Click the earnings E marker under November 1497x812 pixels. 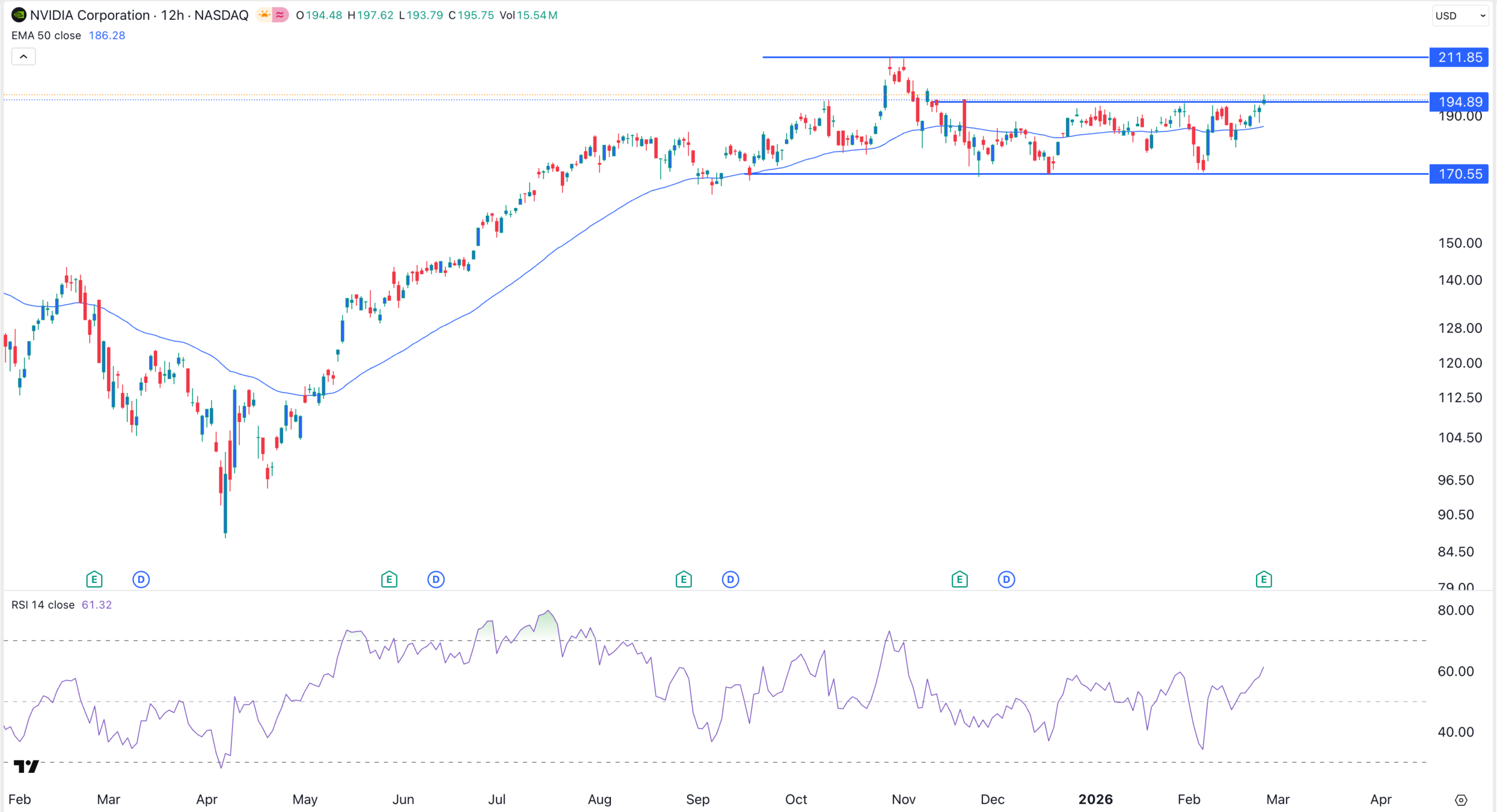pyautogui.click(x=959, y=579)
